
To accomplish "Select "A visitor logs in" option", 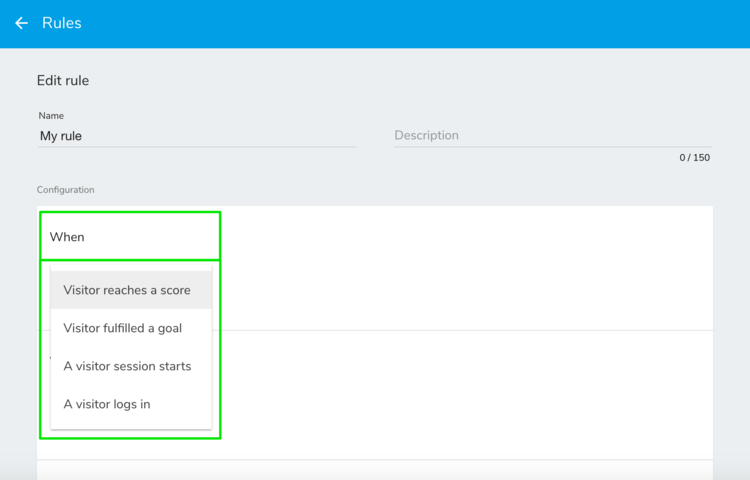I will (131, 404).
